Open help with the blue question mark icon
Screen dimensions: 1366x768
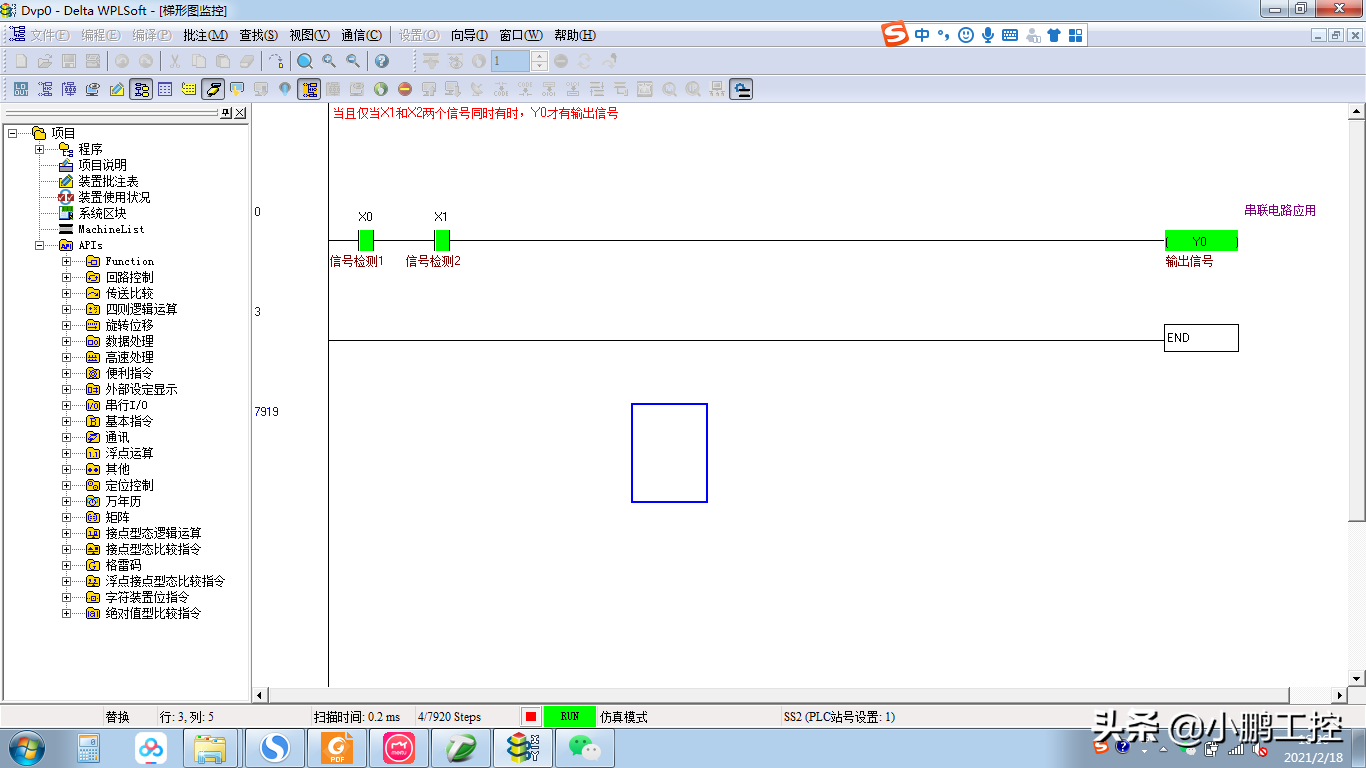(x=381, y=61)
